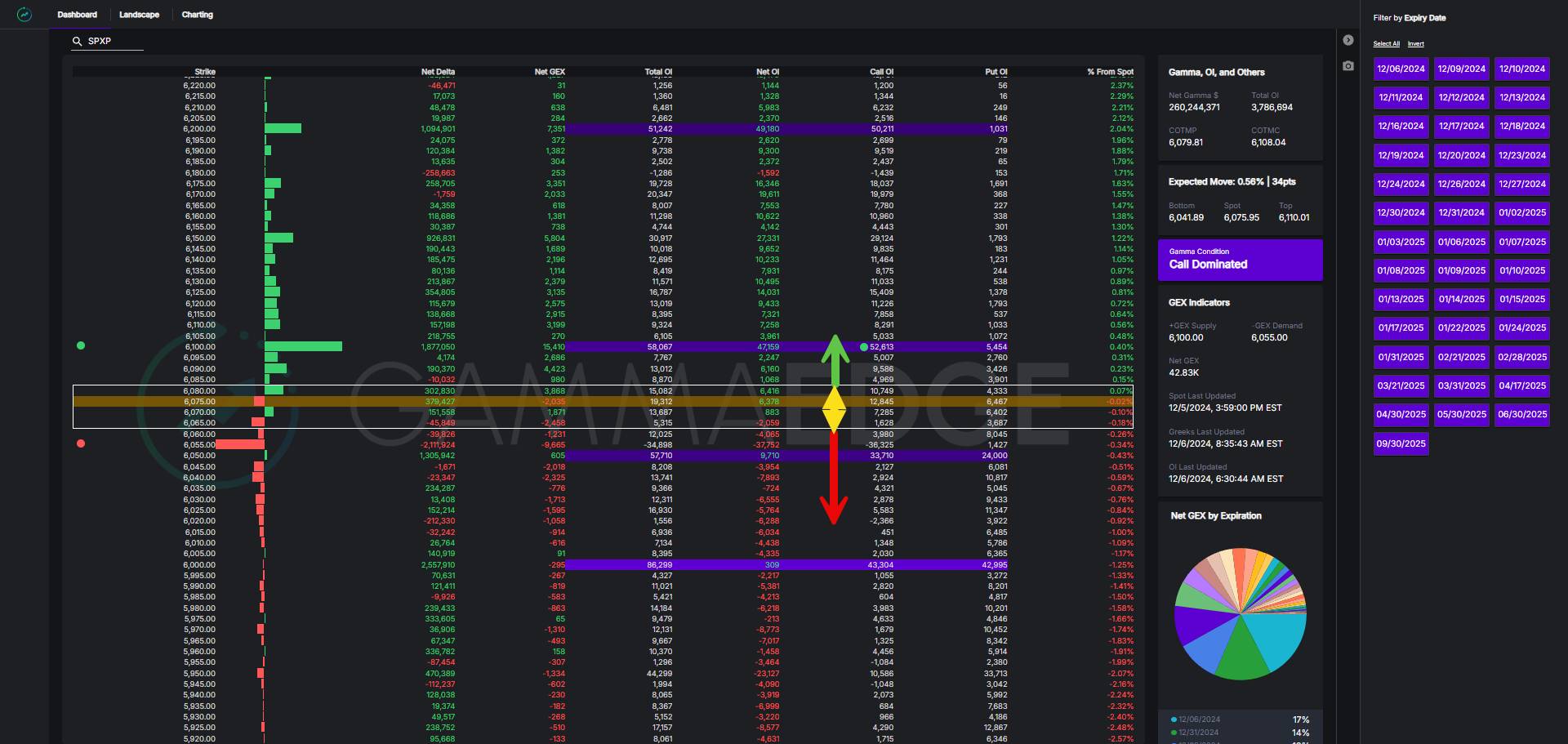Image resolution: width=1568 pixels, height=744 pixels.
Task: Toggle the 12/06/2024 expiry filter
Action: pos(1401,69)
